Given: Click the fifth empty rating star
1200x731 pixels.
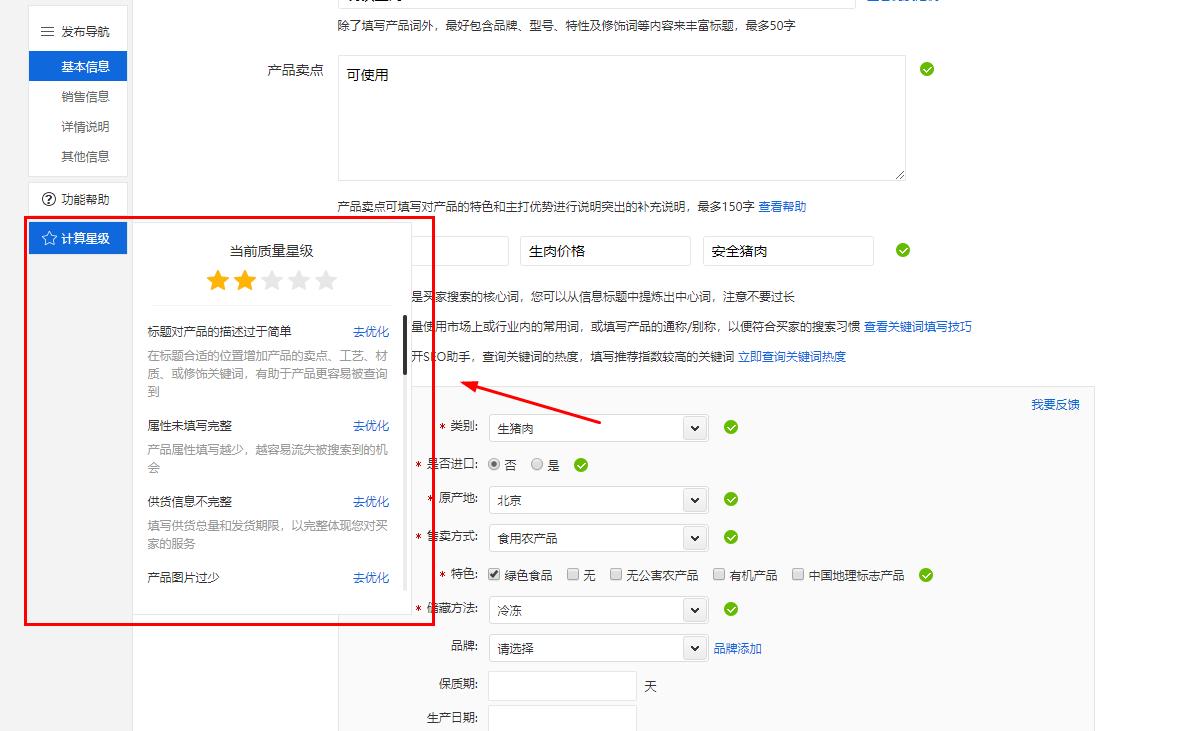Looking at the screenshot, I should [325, 281].
